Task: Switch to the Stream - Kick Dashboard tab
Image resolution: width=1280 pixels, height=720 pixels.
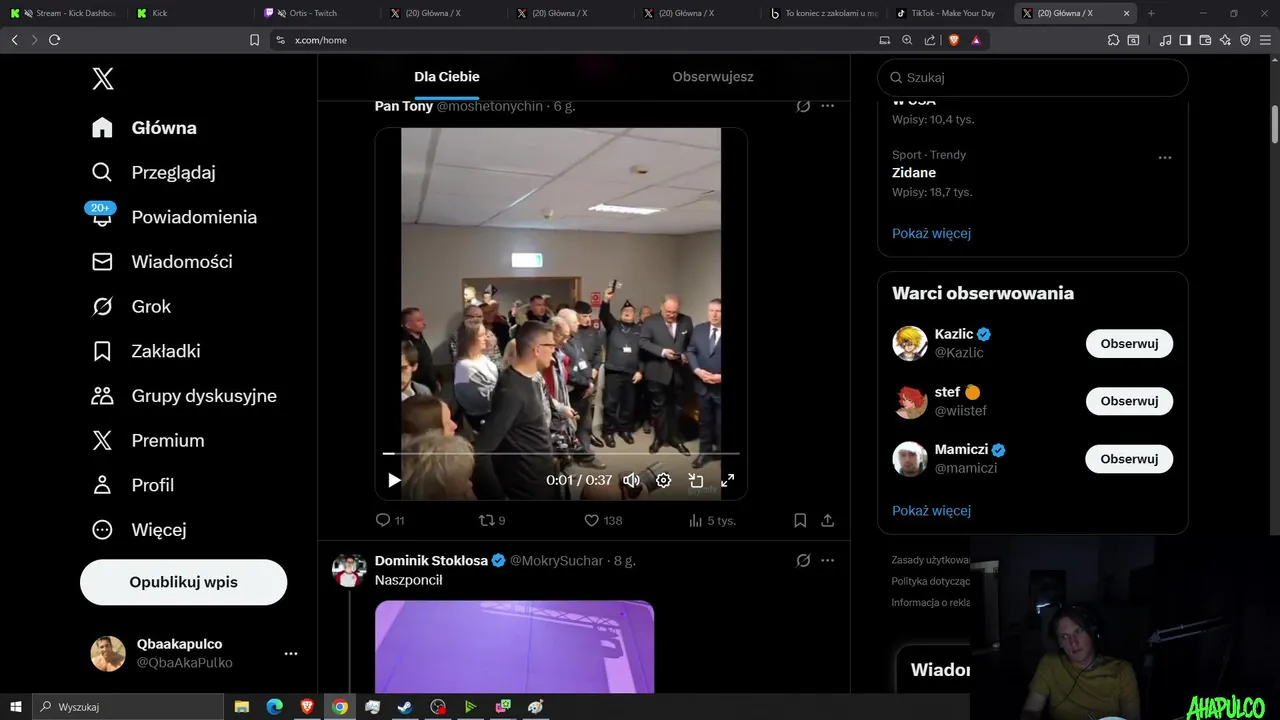Action: (64, 13)
